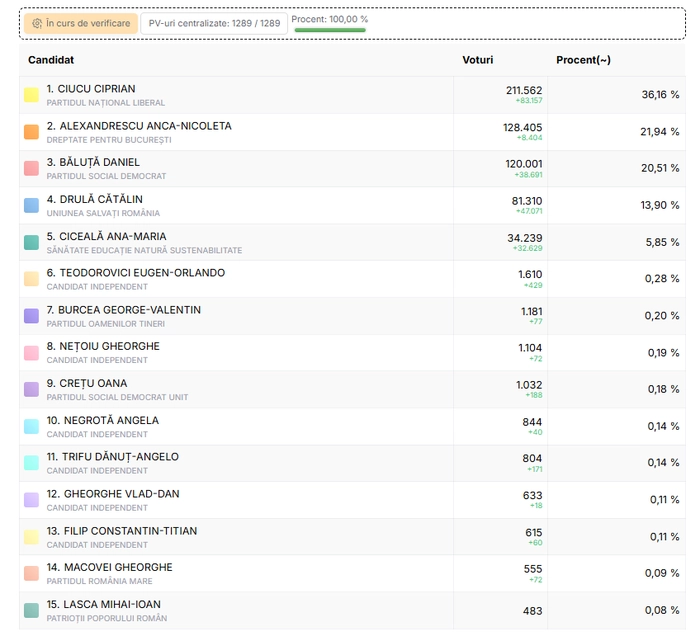Click the teal swatch for Ciceală Ana-Maria

[x=31, y=242]
